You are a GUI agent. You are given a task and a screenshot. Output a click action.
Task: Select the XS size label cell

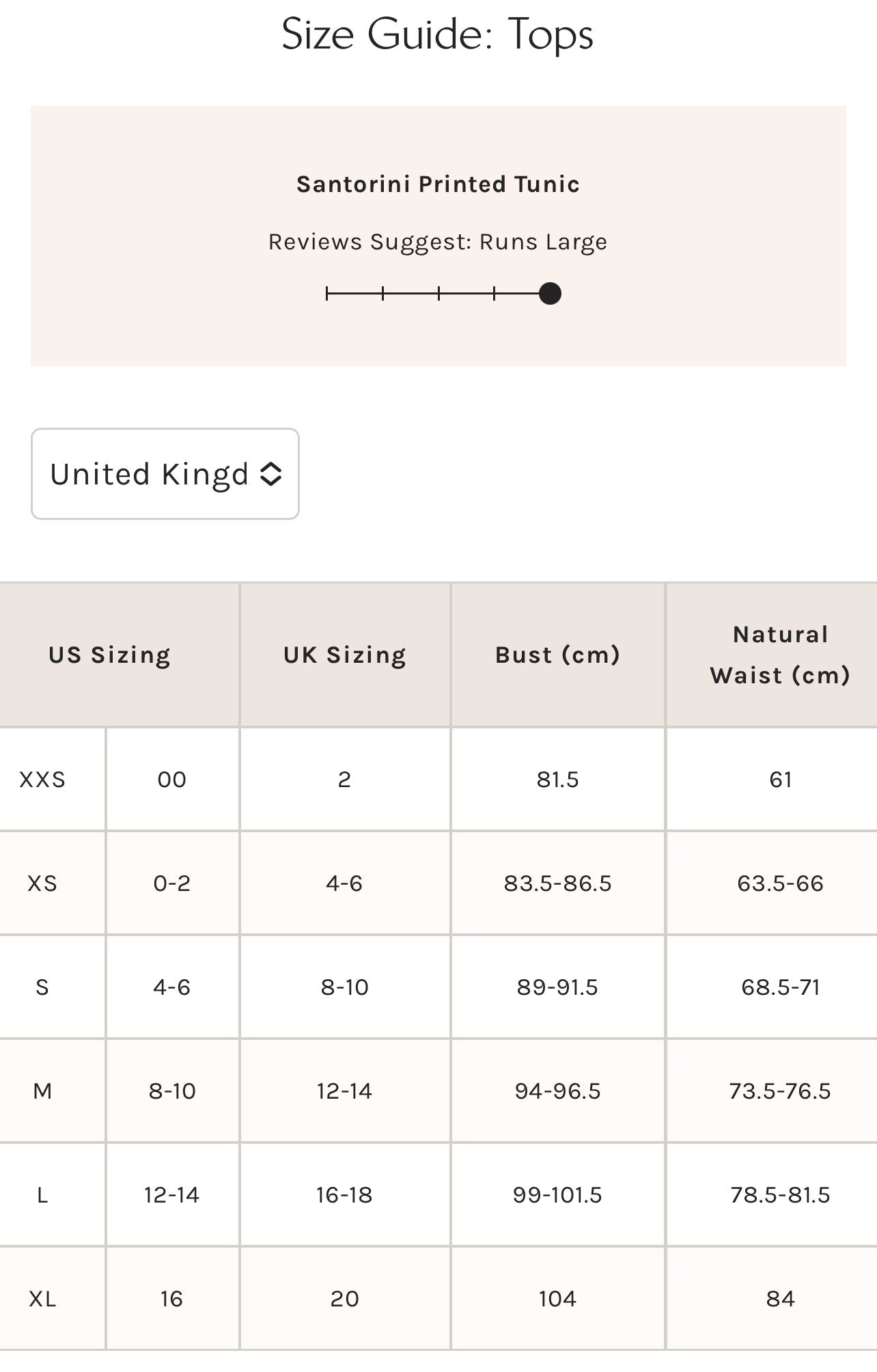coord(42,883)
